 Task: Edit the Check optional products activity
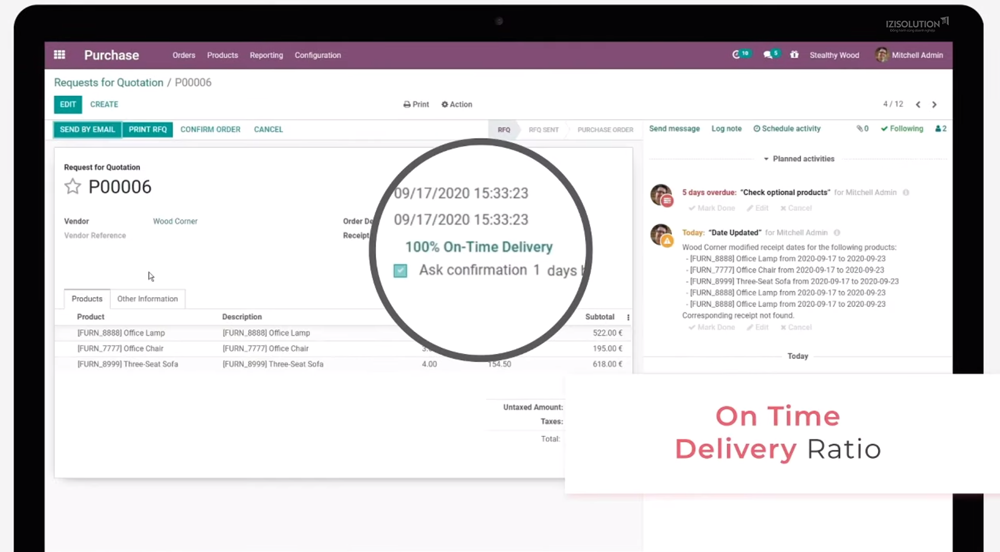click(x=758, y=208)
